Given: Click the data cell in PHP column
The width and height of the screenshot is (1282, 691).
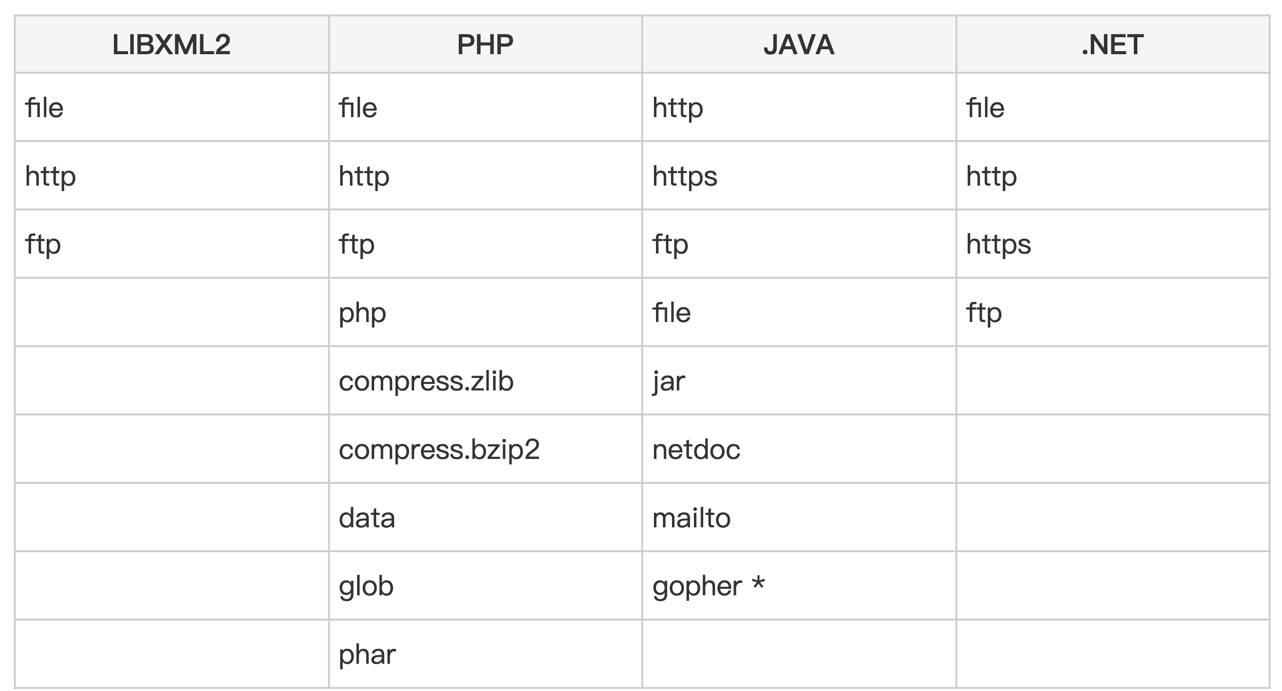Looking at the screenshot, I should click(x=367, y=518).
